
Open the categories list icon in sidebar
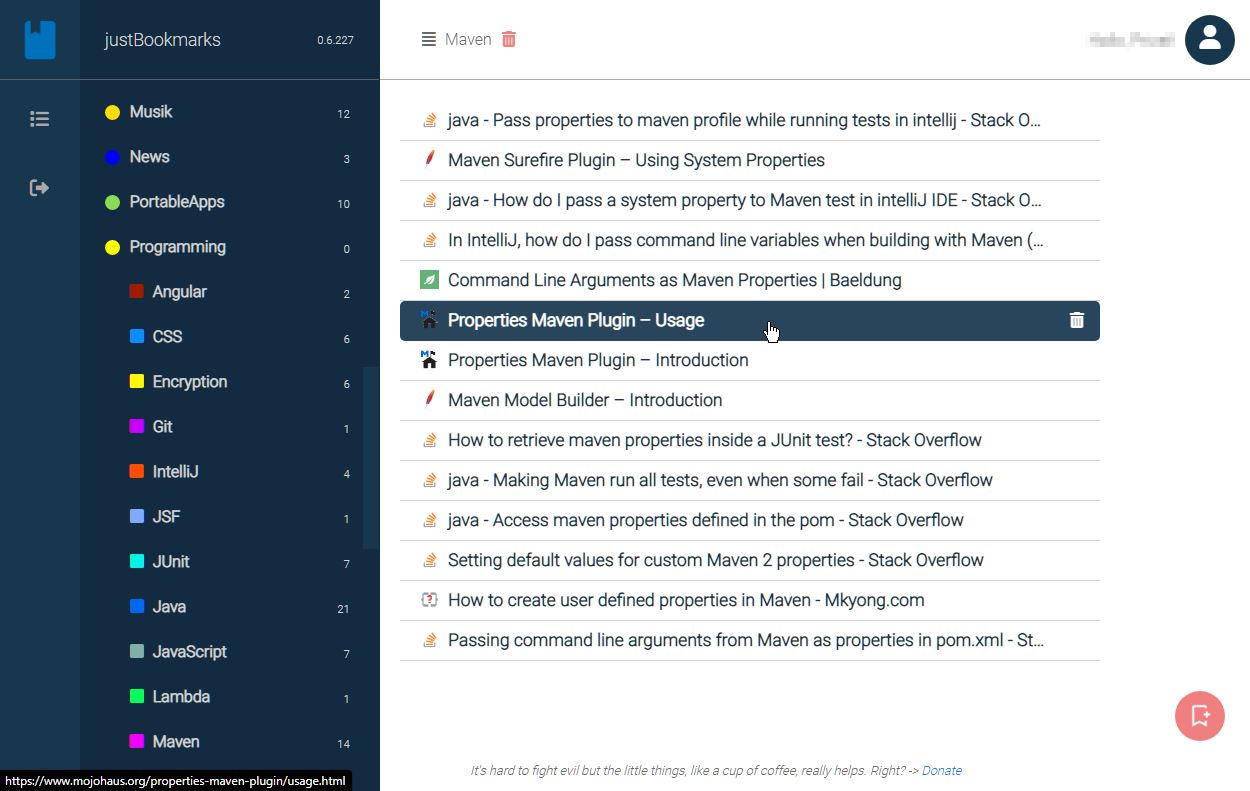tap(39, 117)
